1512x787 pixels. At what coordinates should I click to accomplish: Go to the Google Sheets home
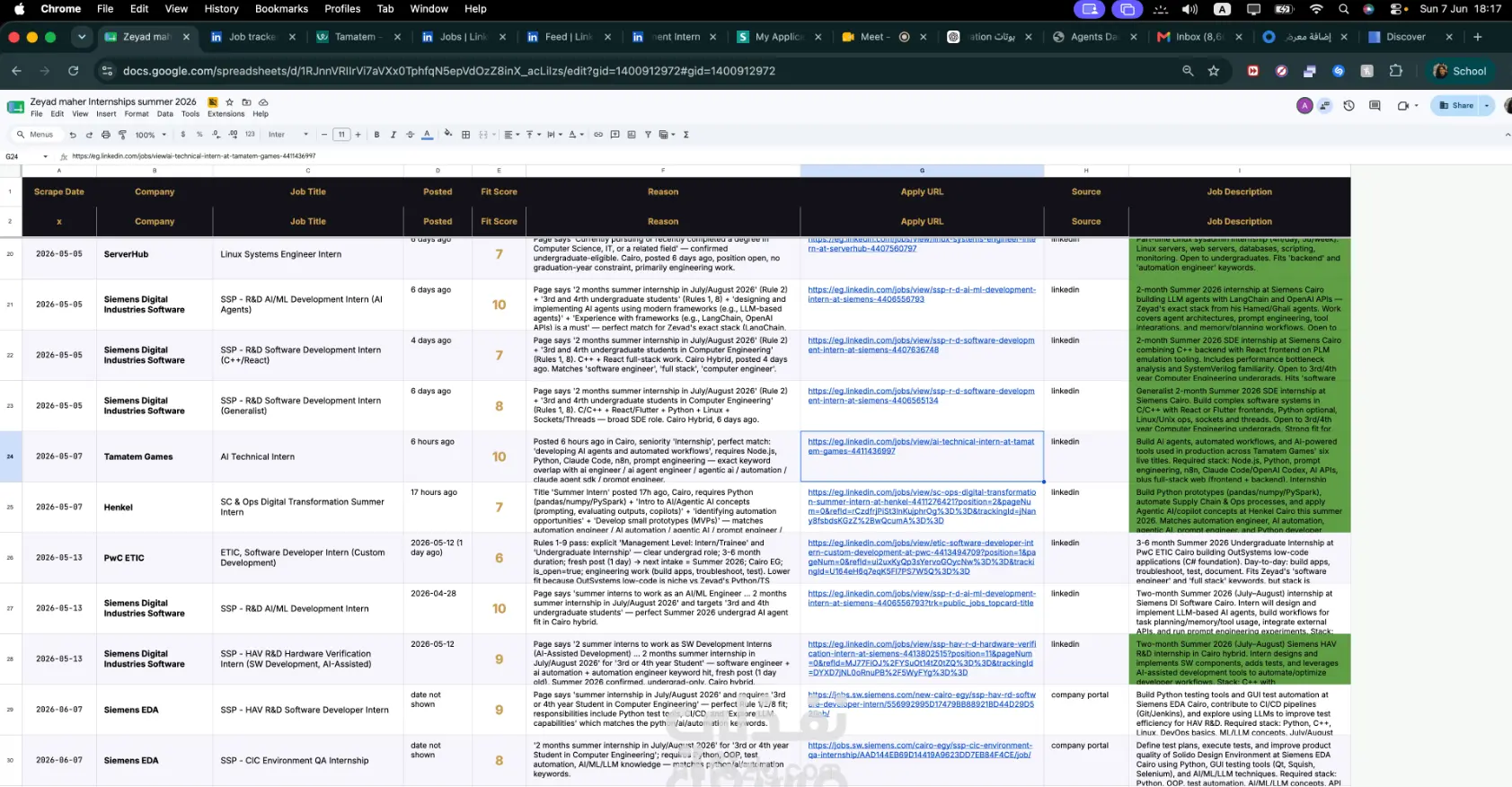click(x=15, y=107)
